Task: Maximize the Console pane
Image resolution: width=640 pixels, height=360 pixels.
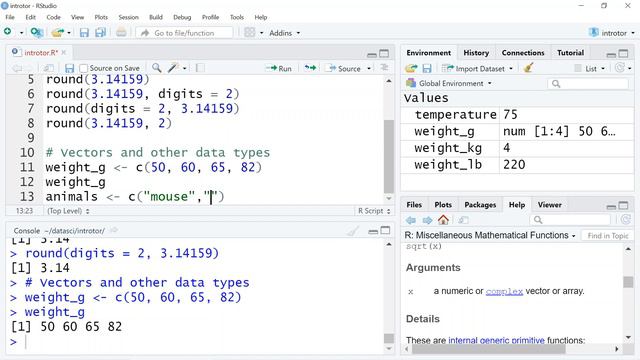Action: (x=385, y=231)
